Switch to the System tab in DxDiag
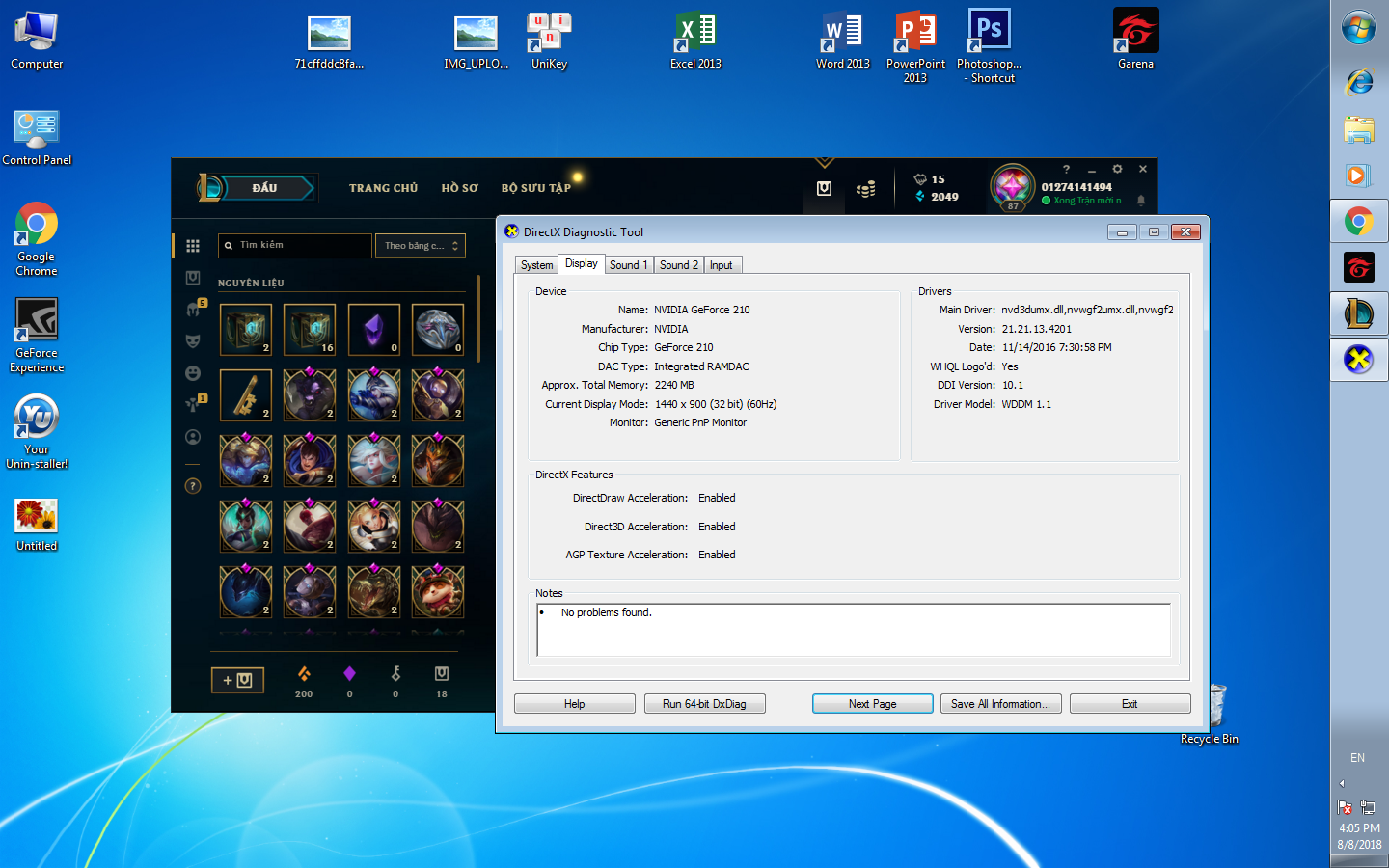This screenshot has height=868, width=1389. point(536,265)
